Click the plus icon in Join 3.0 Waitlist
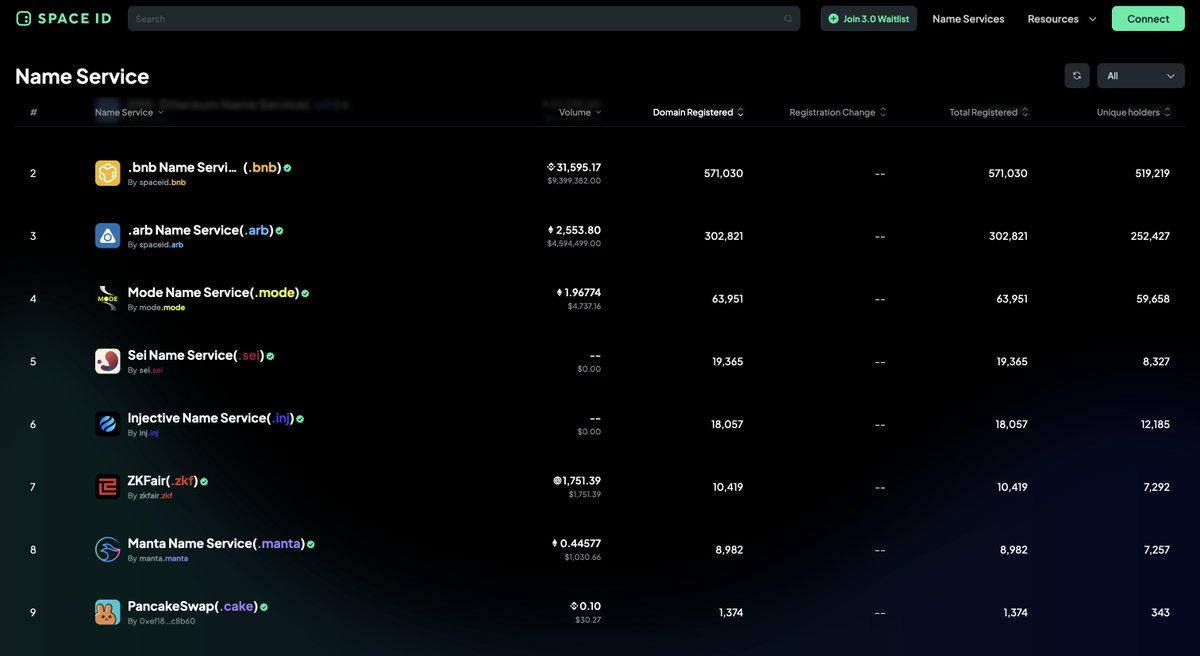Screen dimensions: 1200x656 pyautogui.click(x=834, y=18)
